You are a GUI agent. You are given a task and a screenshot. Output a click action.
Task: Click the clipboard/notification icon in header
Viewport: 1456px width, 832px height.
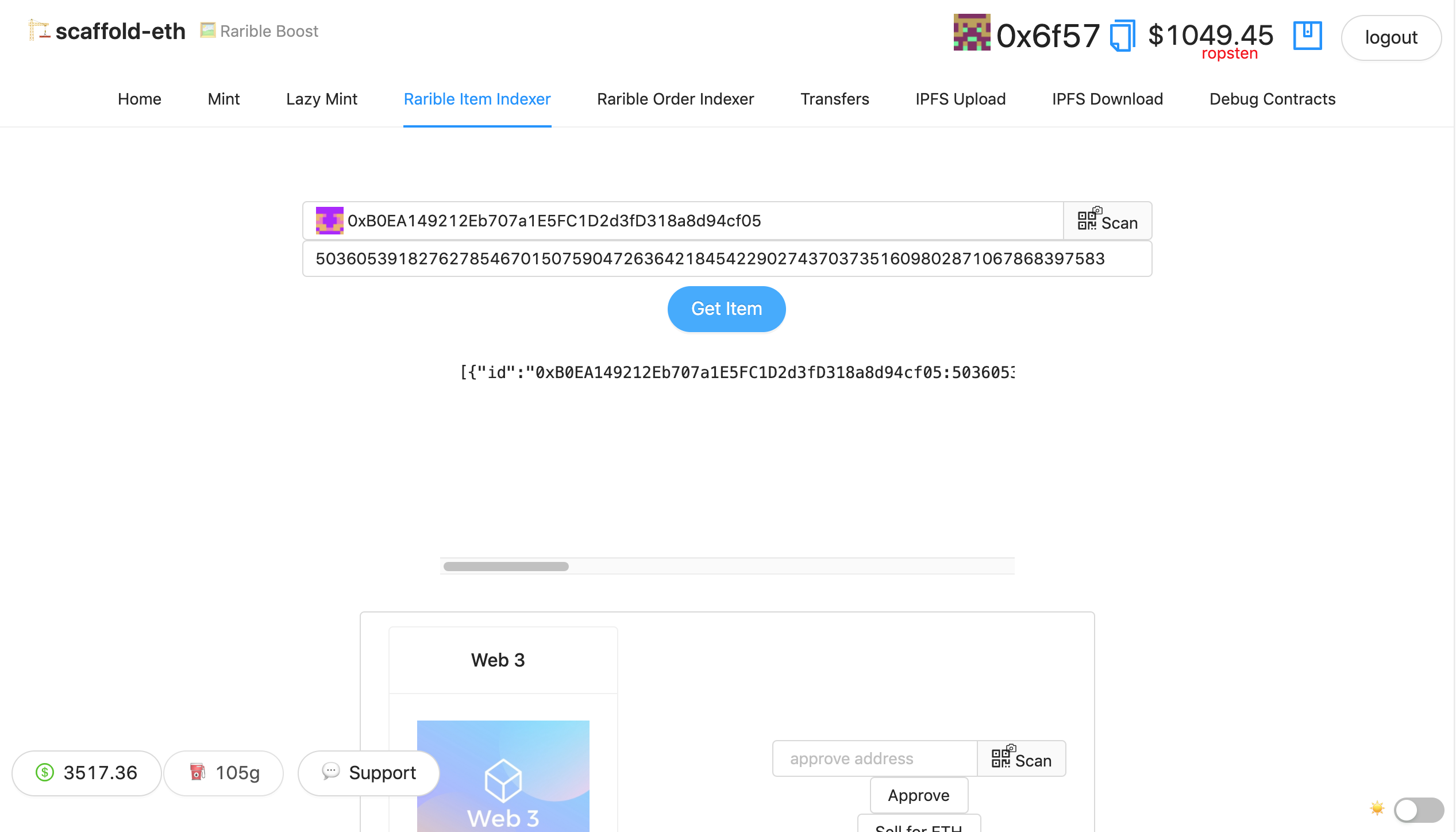coord(1307,36)
